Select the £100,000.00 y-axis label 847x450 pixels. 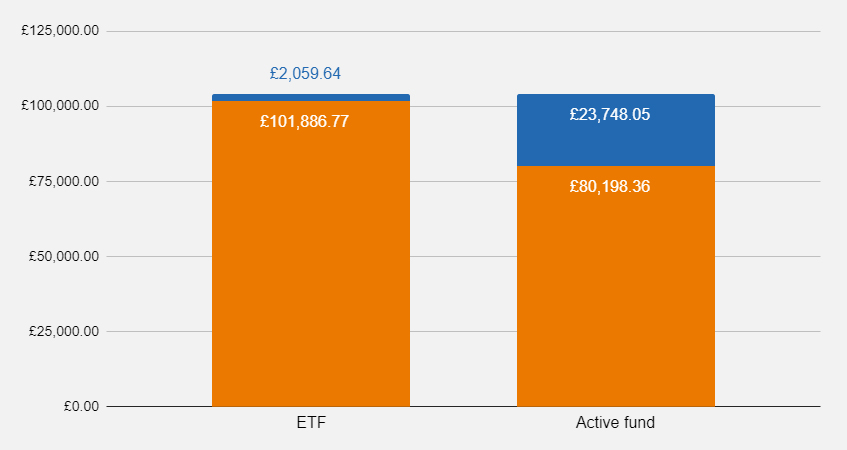click(x=60, y=106)
